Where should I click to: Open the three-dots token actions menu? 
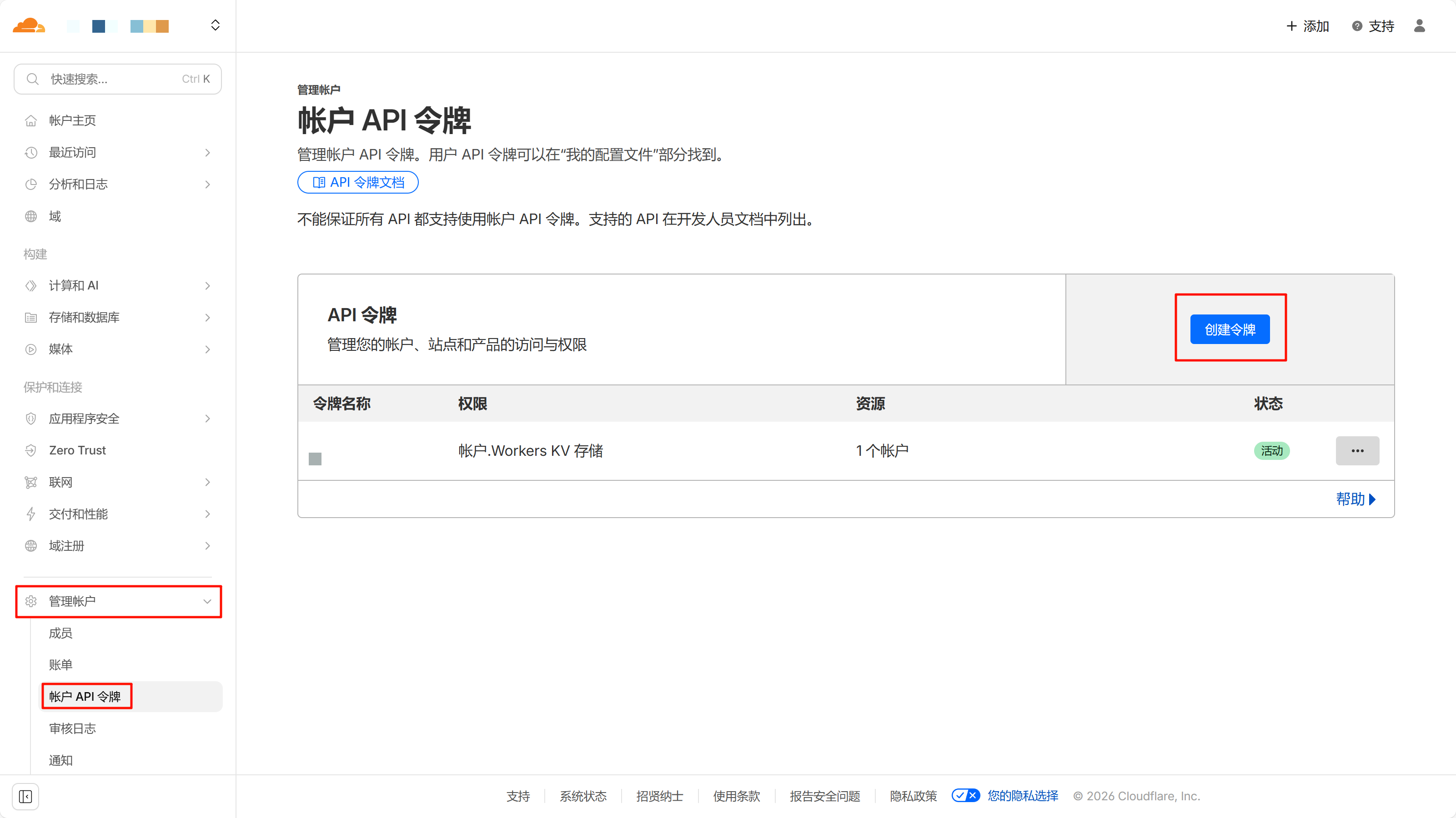tap(1357, 451)
